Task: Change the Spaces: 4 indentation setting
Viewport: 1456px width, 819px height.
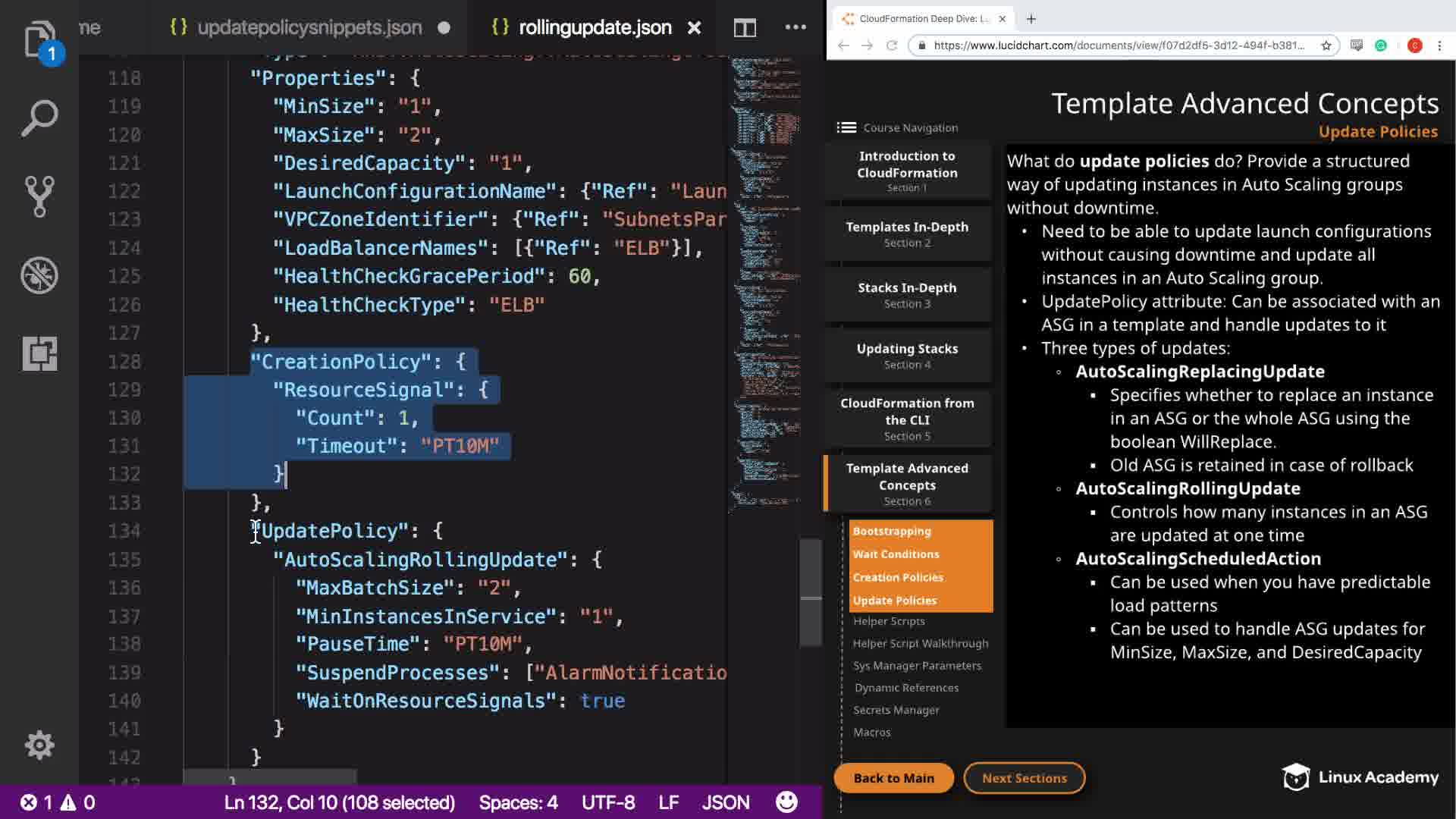Action: [518, 802]
